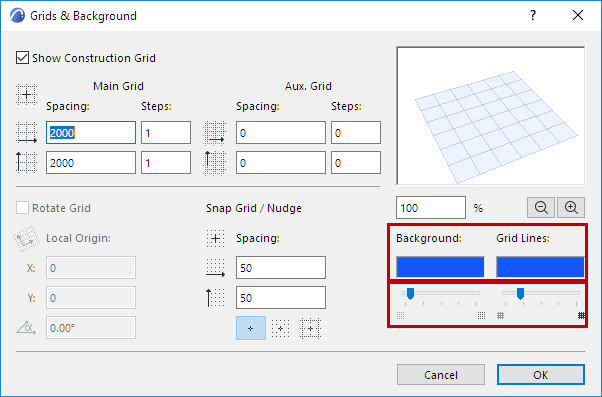This screenshot has width=602, height=397.
Task: Open the Grid Lines color swatch
Action: [x=540, y=267]
